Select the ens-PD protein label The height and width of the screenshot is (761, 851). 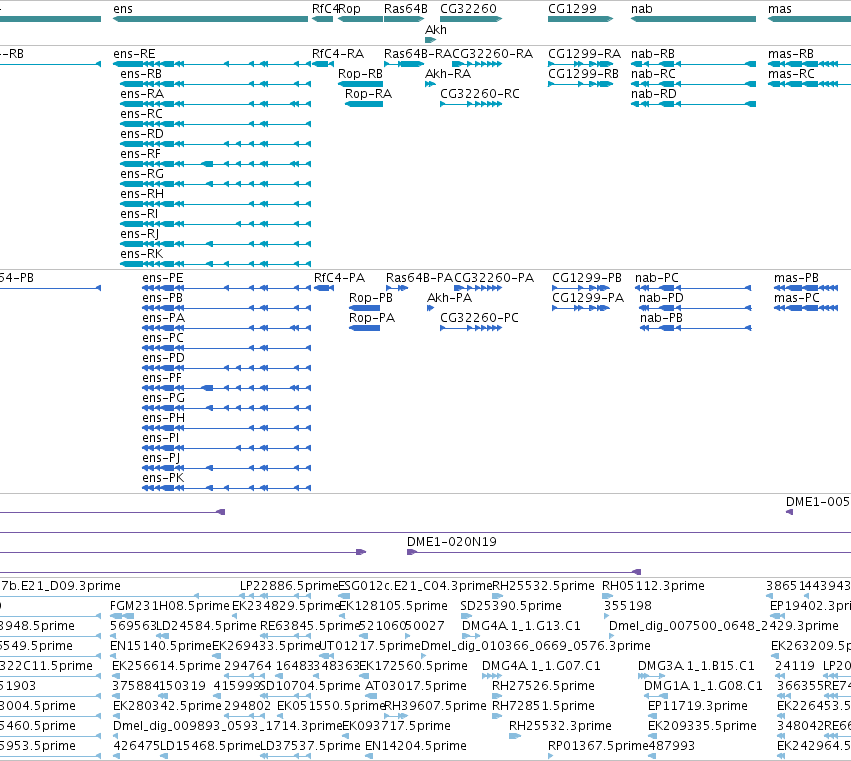point(163,358)
